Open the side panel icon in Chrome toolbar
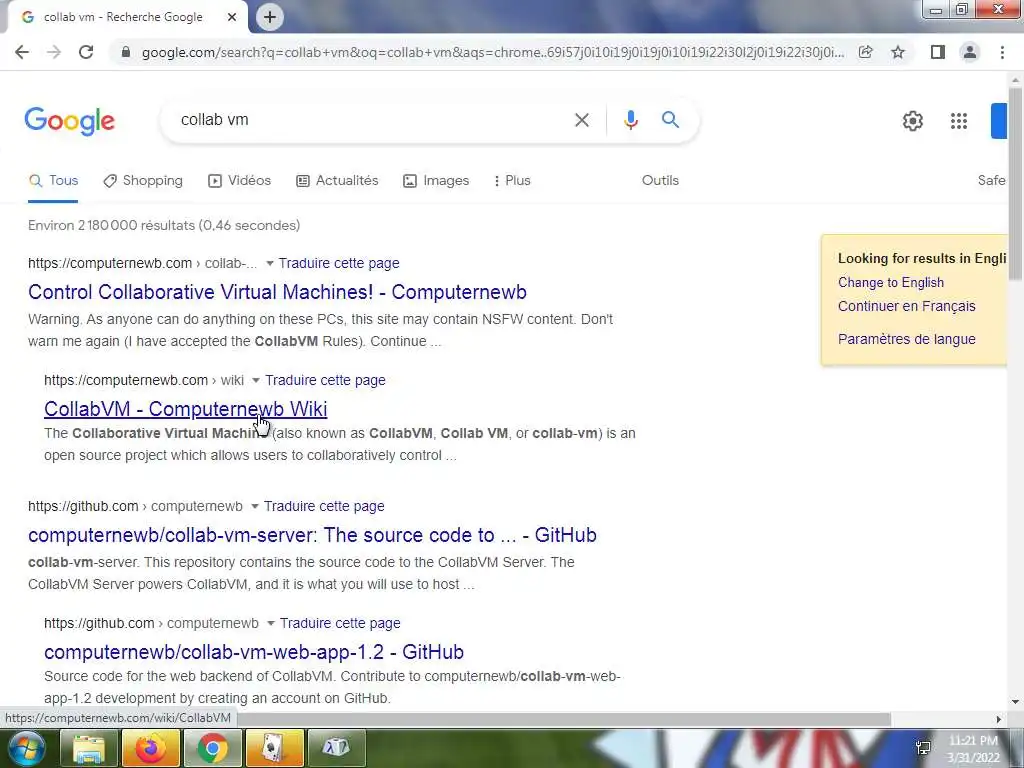Screen dimensions: 1024x768 coord(938,52)
